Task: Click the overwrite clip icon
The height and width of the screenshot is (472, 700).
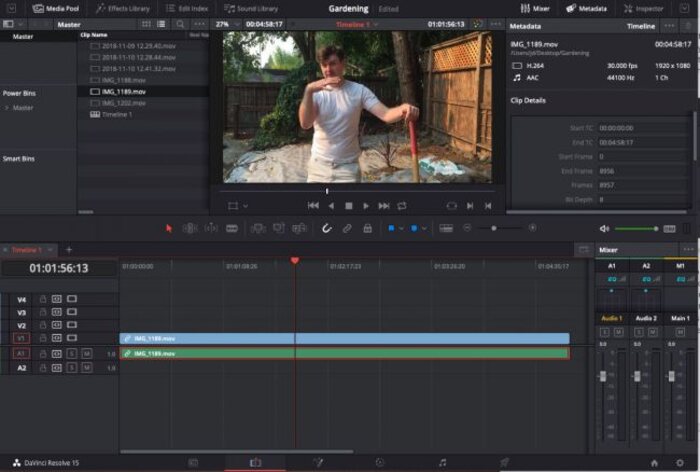Action: 279,229
